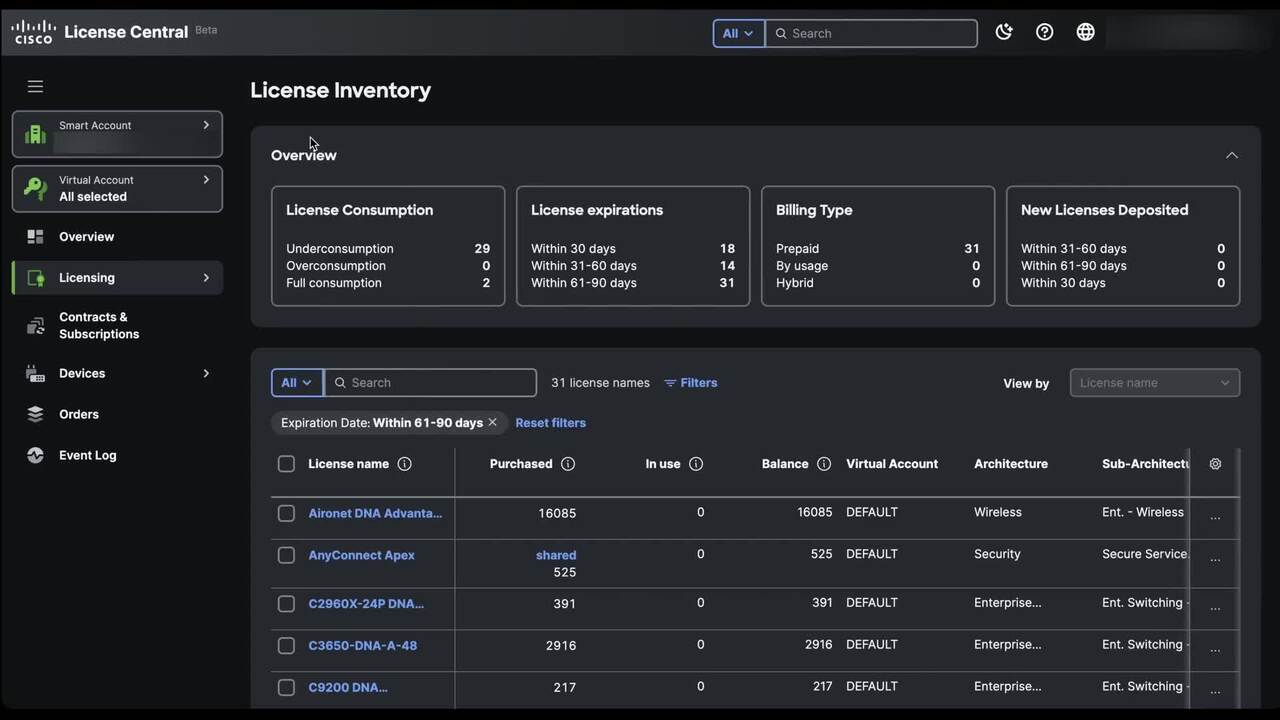Screen dimensions: 1280x720
Task: Open row actions for C9200 DNA
Action: point(1215,691)
